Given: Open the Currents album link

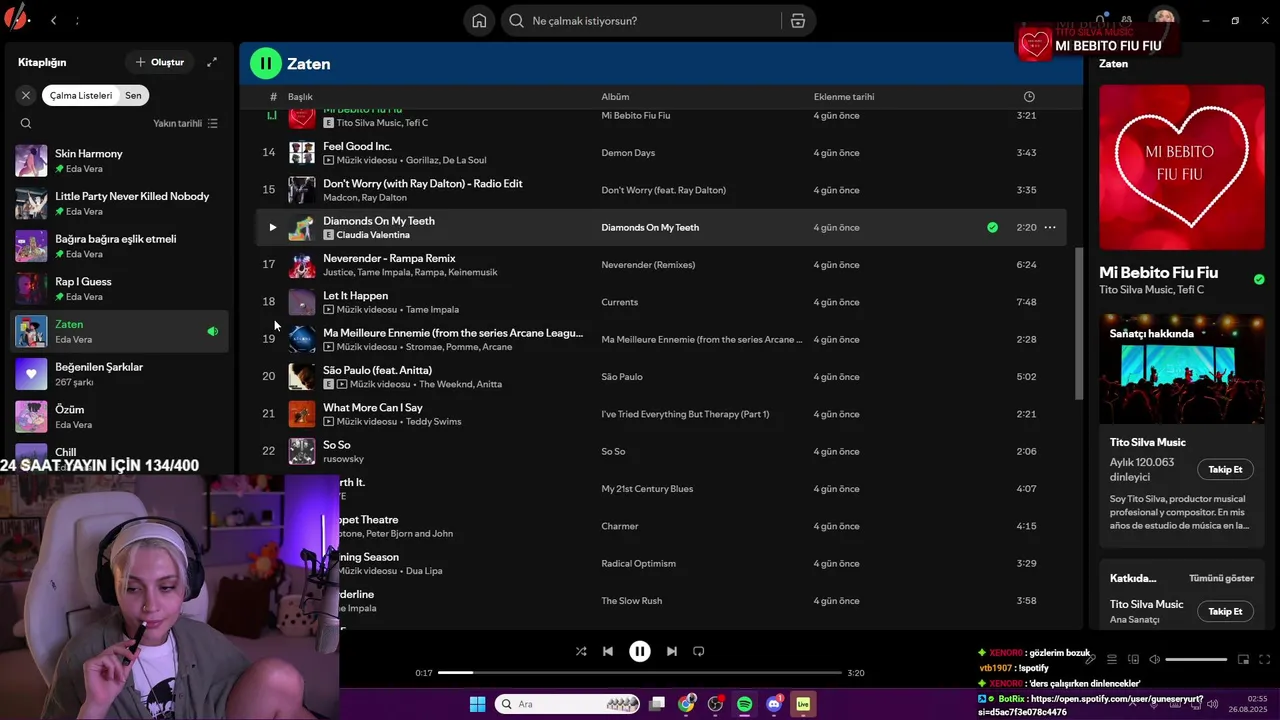Looking at the screenshot, I should (620, 302).
